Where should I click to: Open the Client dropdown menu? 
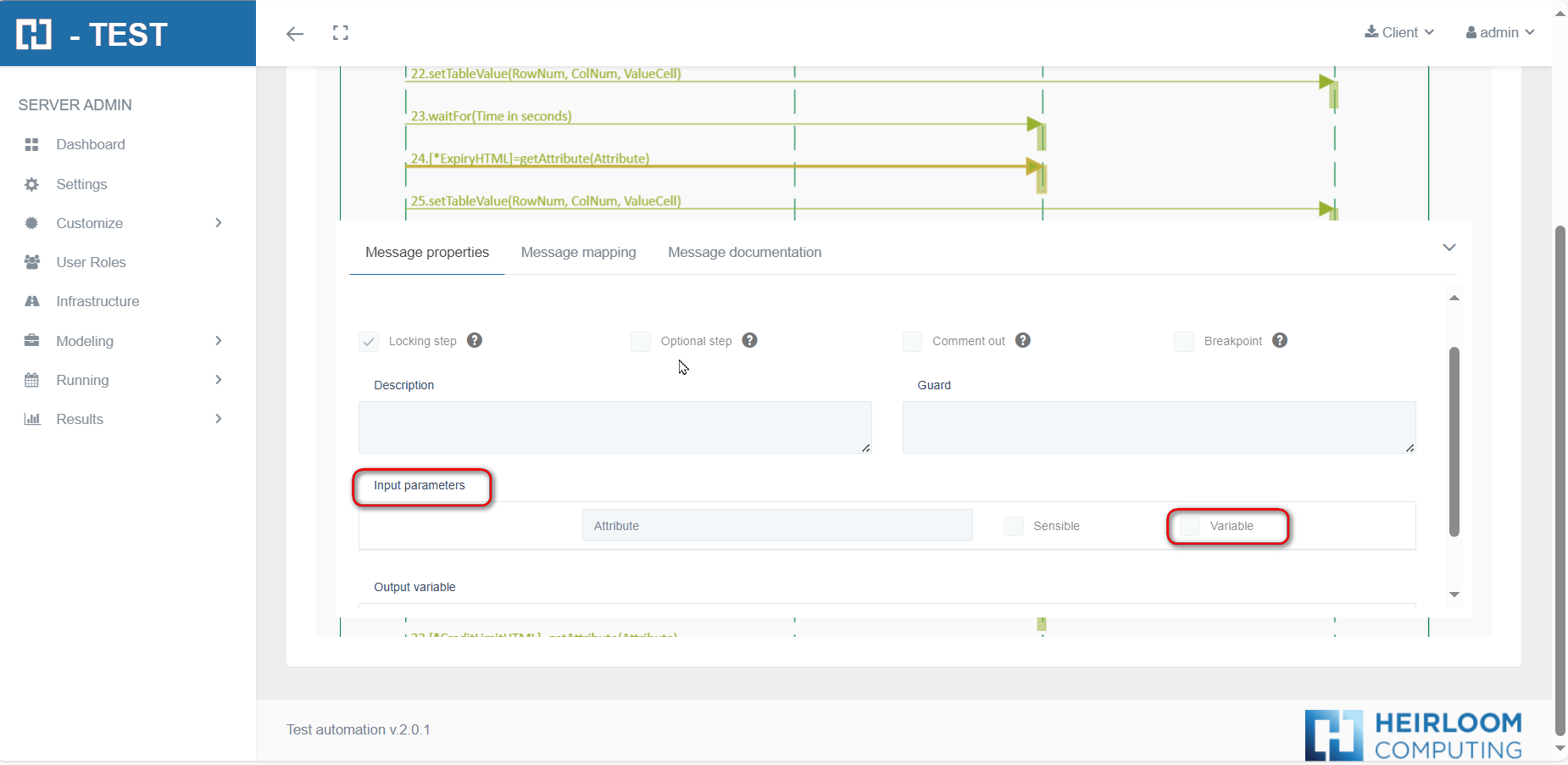[x=1399, y=32]
